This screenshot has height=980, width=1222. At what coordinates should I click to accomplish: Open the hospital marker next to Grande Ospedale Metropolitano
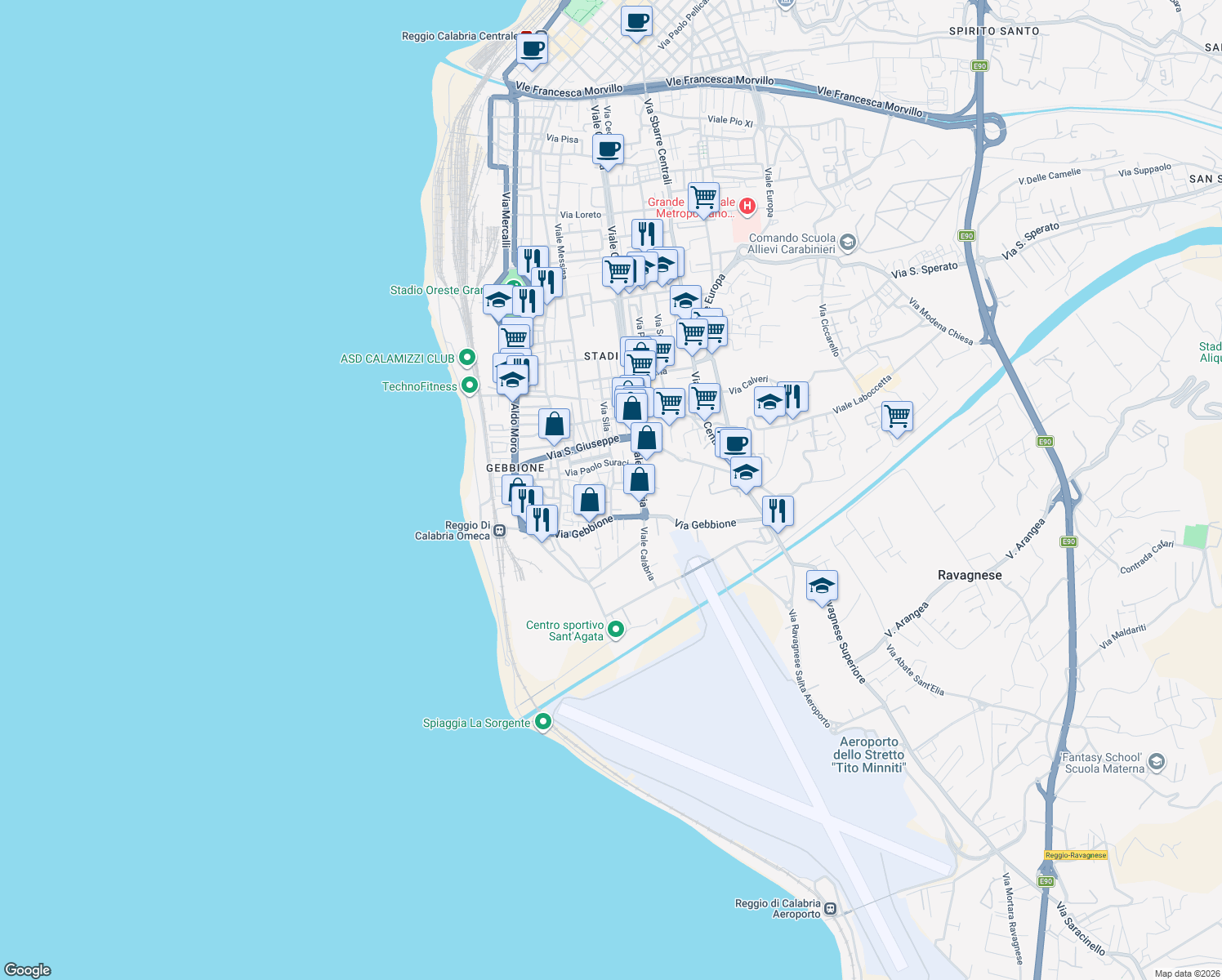pos(746,206)
